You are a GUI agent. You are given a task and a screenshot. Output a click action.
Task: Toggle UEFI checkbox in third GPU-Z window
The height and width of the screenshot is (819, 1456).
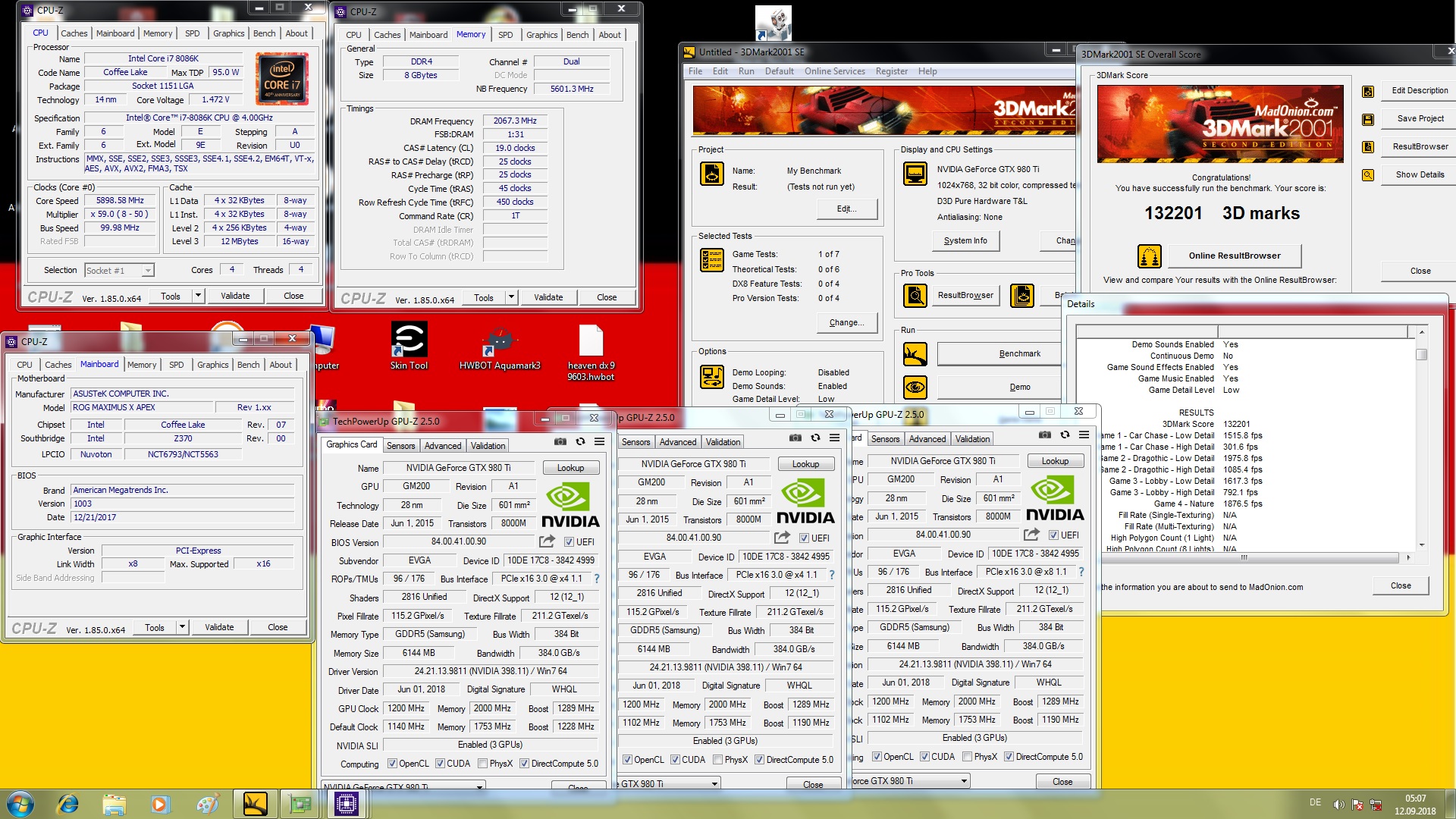(1053, 535)
